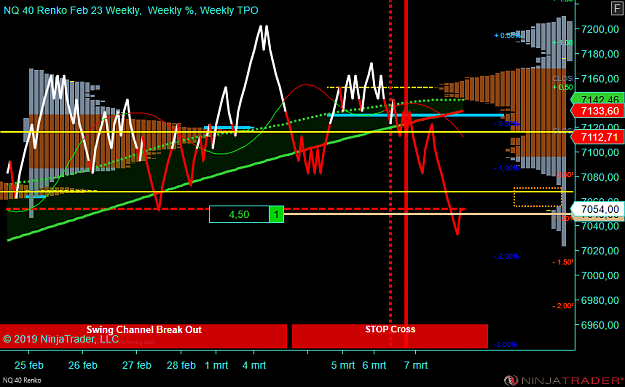
Task: Select the 4,50 order marker box
Action: coord(239,214)
